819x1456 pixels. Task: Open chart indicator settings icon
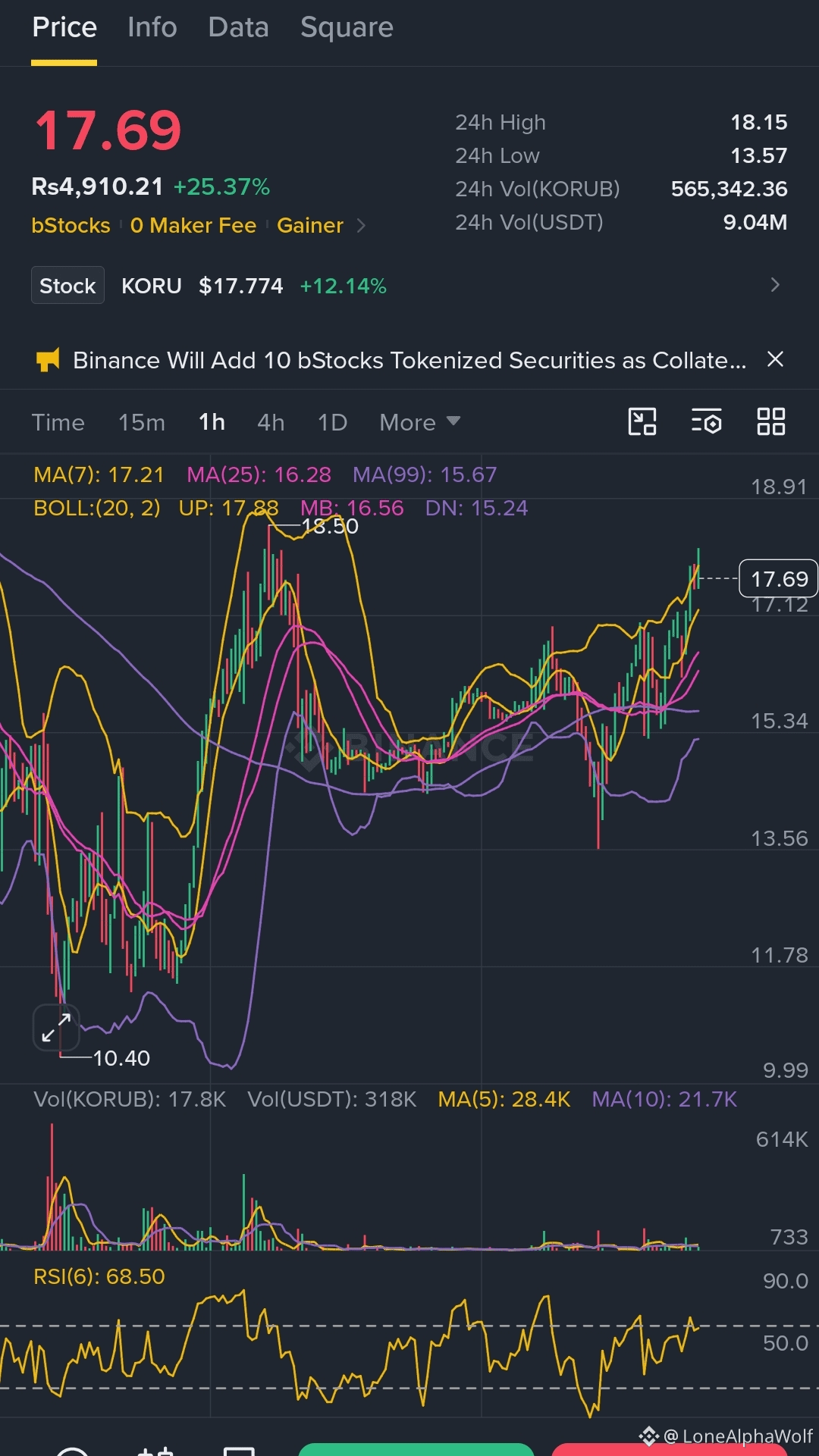[707, 421]
